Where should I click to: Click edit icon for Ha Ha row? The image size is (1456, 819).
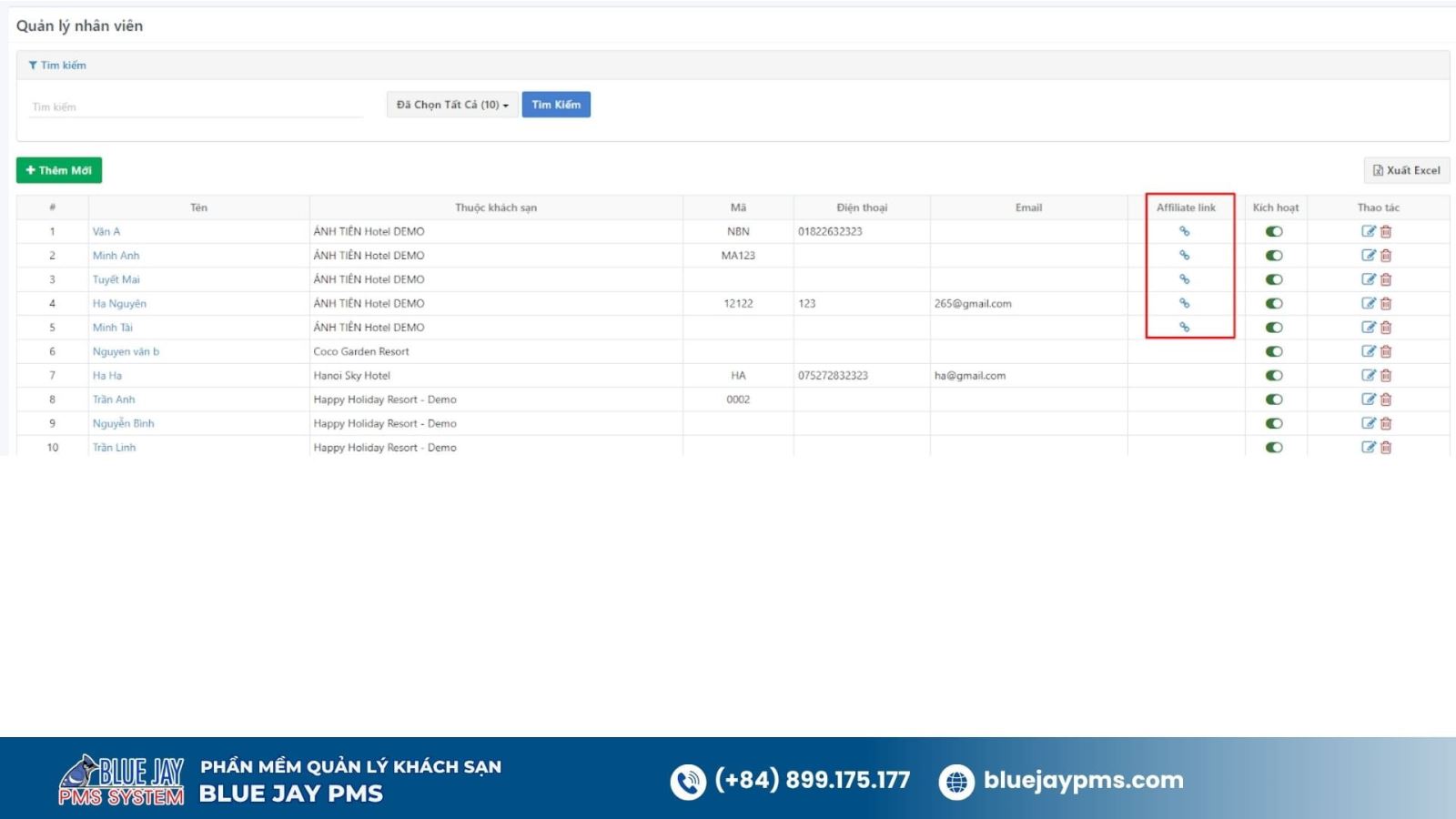1368,375
